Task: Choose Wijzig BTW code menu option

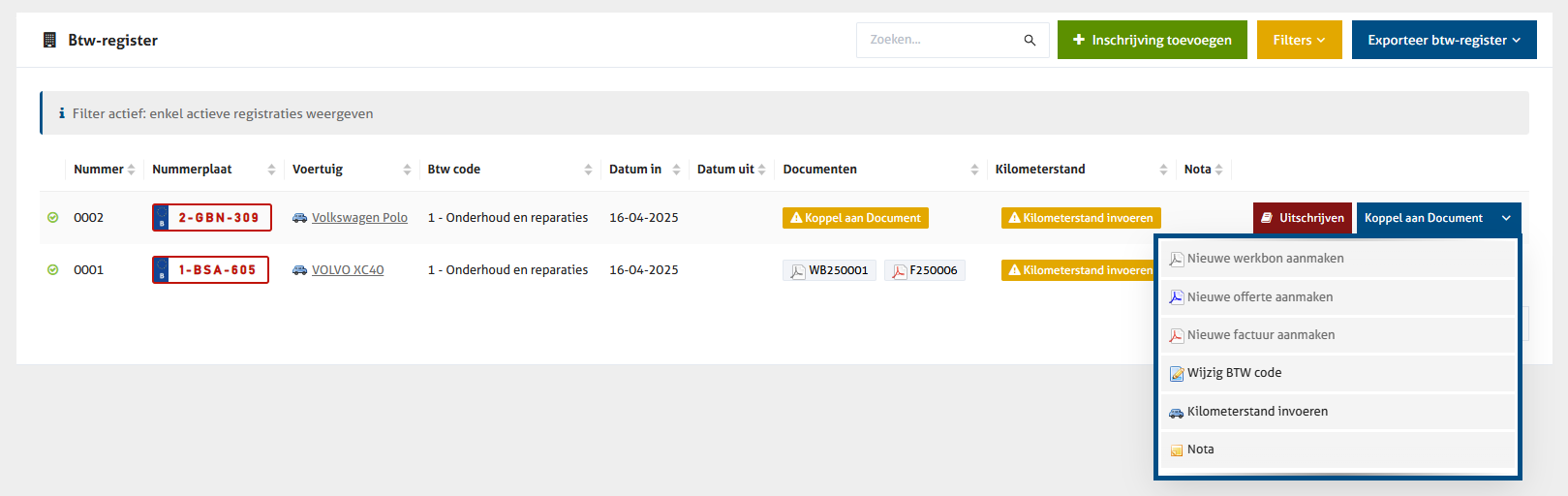Action: coord(1234,373)
